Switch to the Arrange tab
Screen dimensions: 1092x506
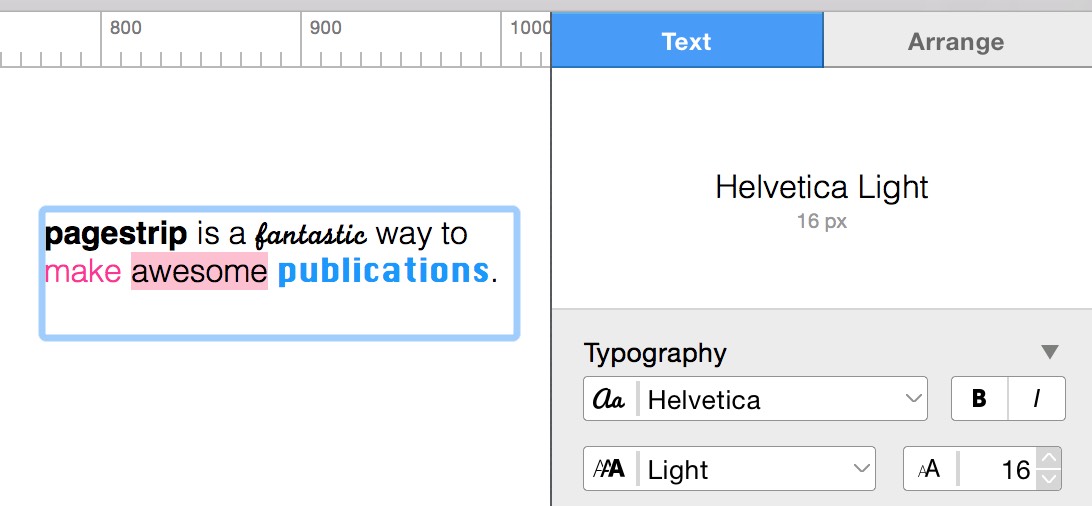[x=956, y=41]
